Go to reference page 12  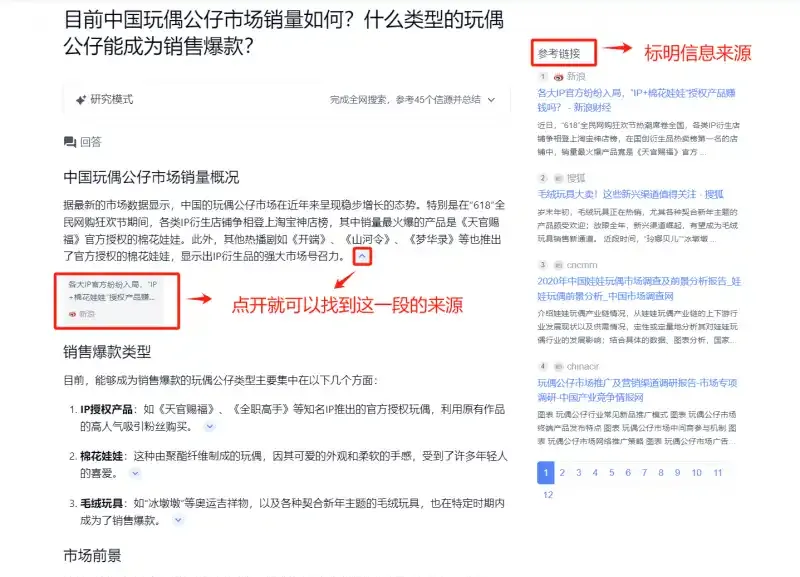(548, 495)
